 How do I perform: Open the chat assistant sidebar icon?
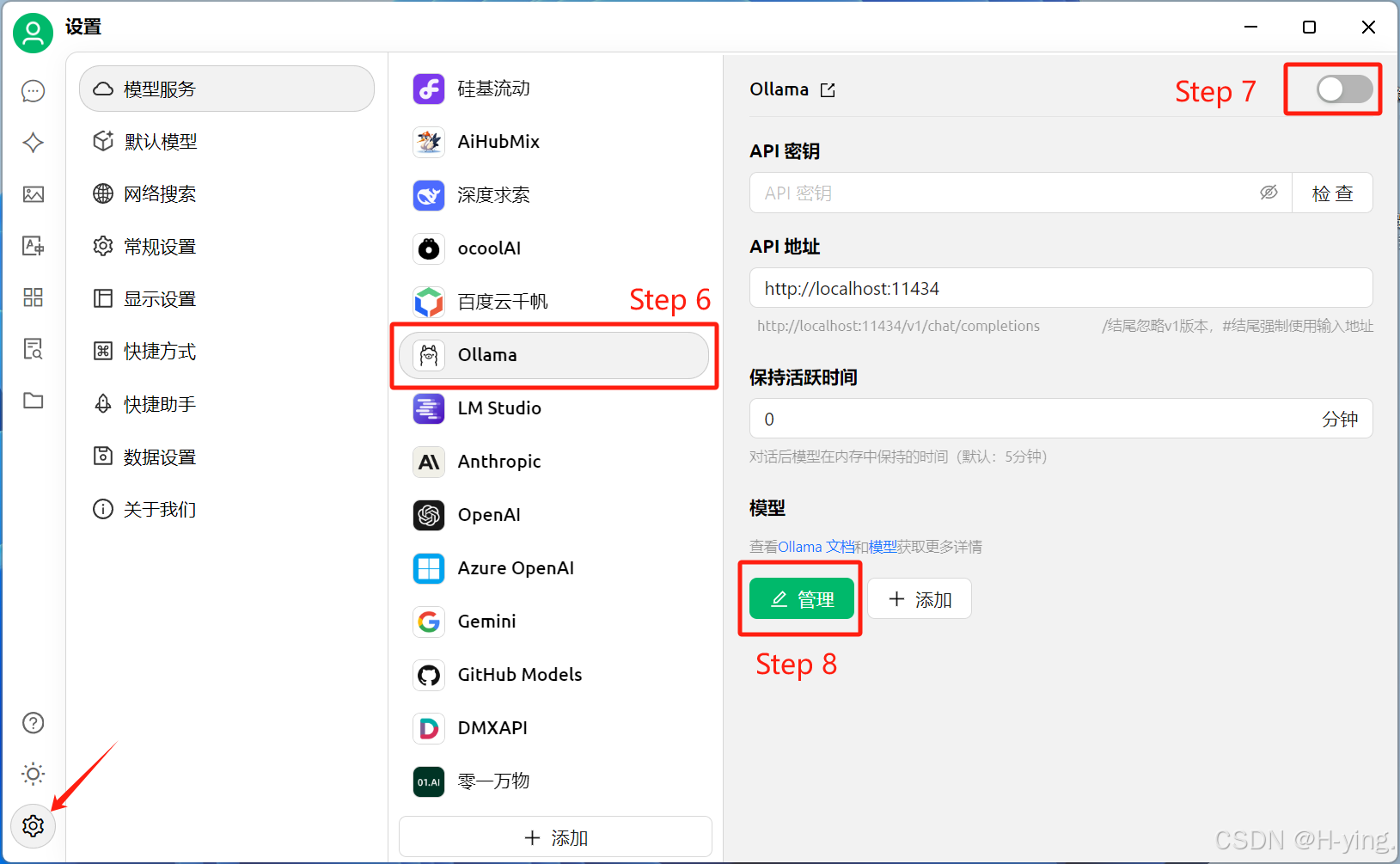(x=33, y=91)
